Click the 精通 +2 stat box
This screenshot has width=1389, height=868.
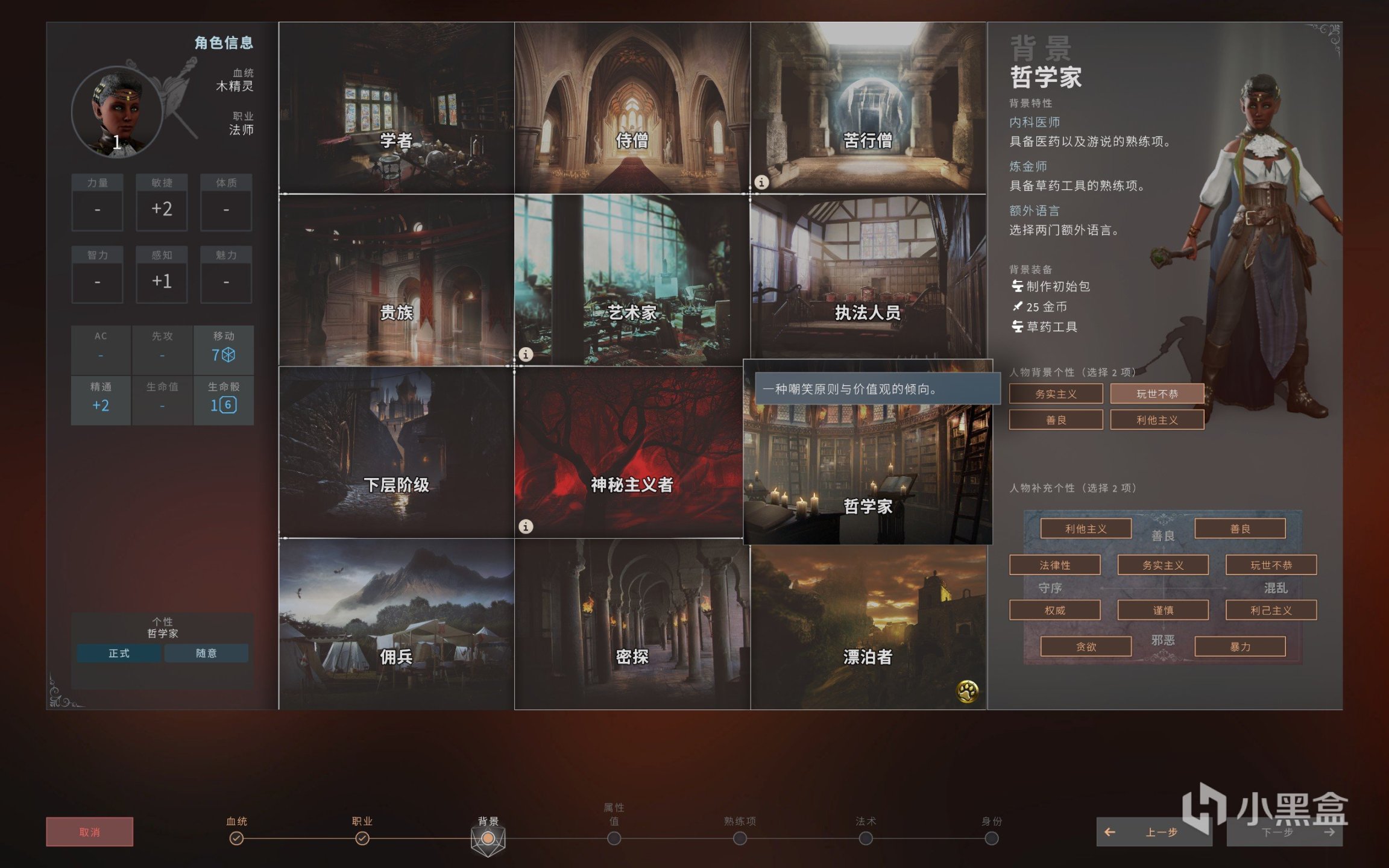pyautogui.click(x=101, y=400)
